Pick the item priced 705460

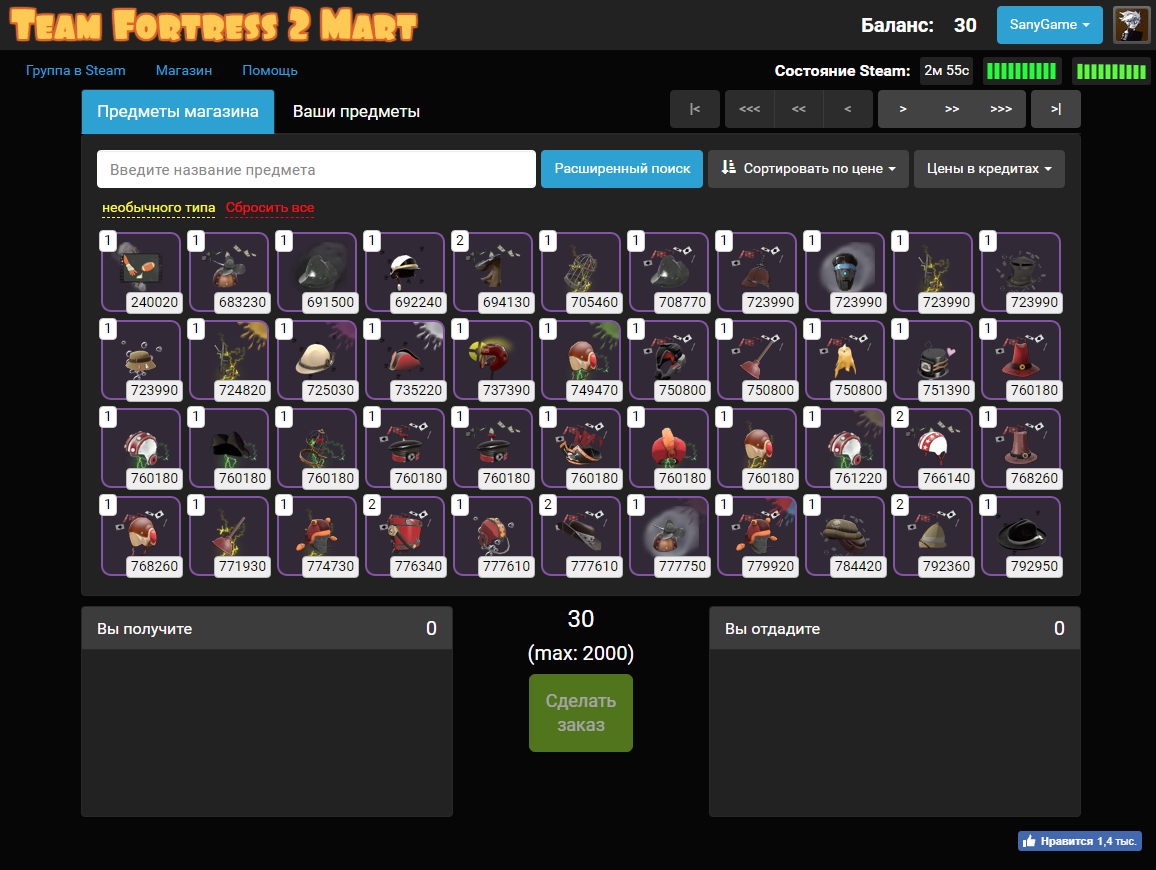[x=581, y=272]
